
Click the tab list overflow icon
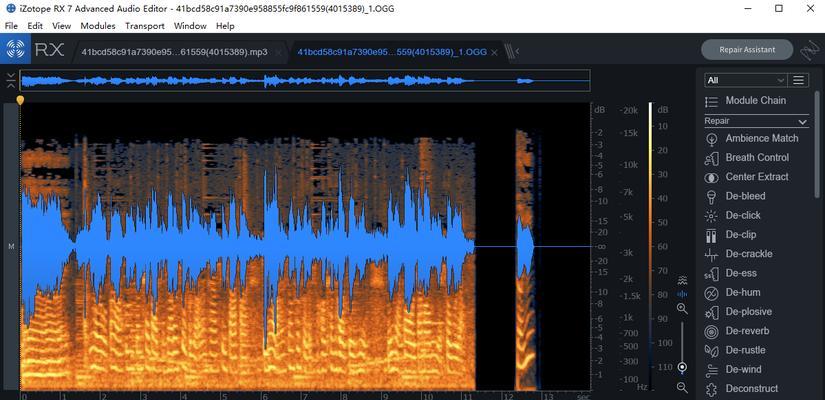pos(511,51)
